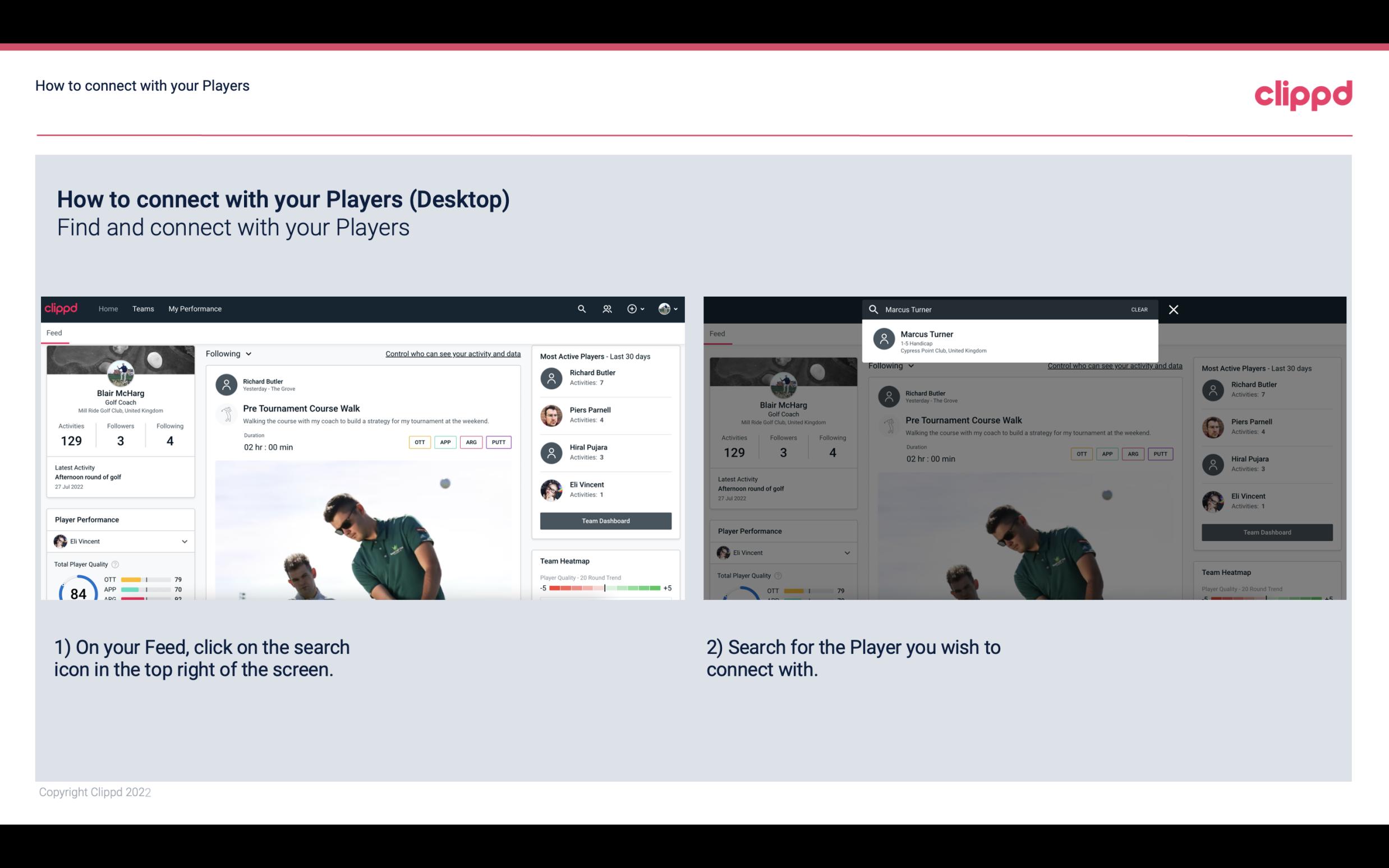Click the APP performance tag icon
The height and width of the screenshot is (868, 1389).
point(444,442)
